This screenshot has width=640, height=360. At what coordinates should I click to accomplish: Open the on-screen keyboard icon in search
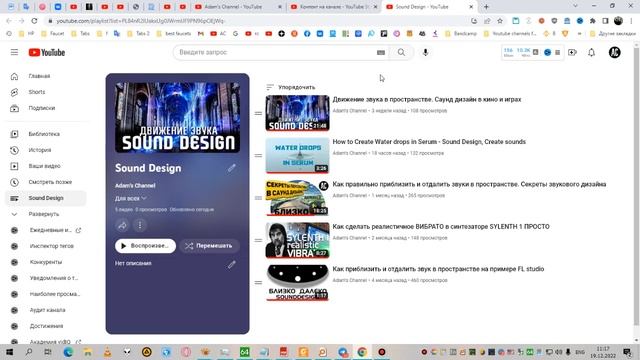tap(381, 52)
